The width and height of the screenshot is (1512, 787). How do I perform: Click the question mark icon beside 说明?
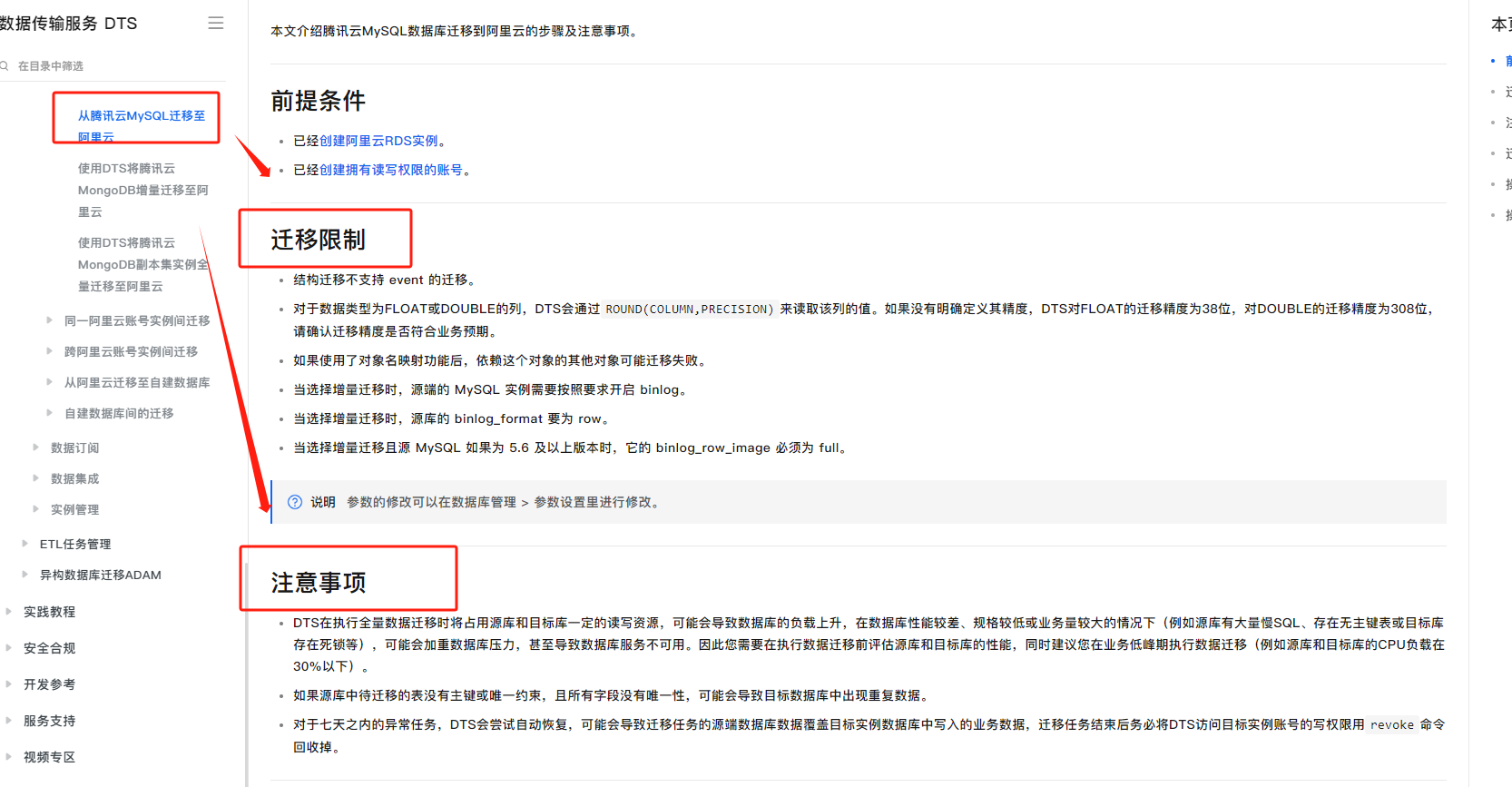pyautogui.click(x=295, y=502)
